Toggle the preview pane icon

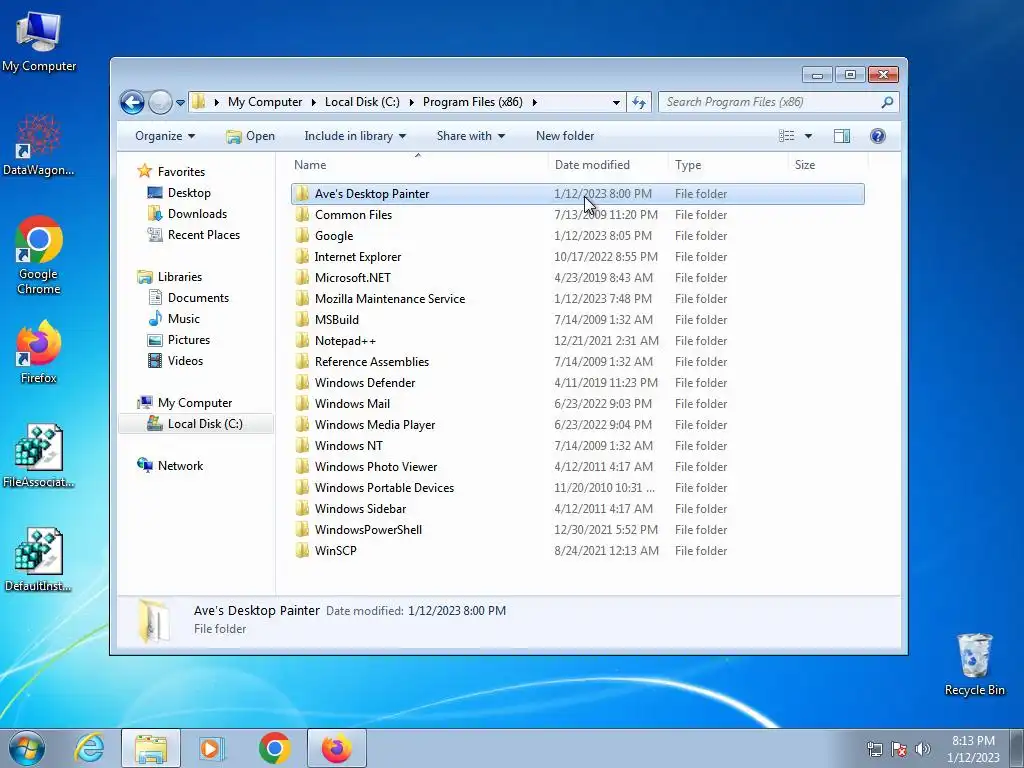842,136
